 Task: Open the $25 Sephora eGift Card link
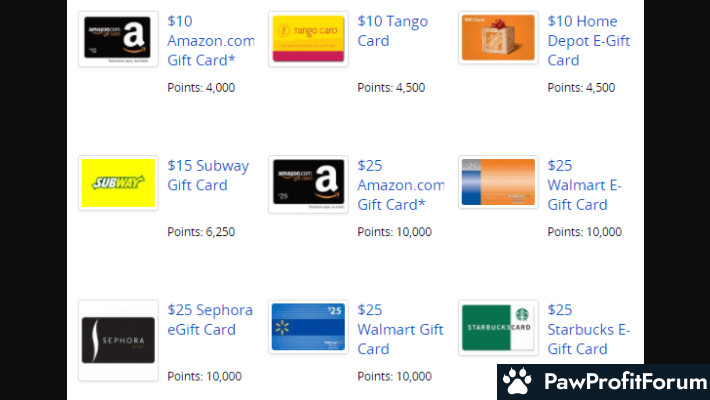point(210,319)
